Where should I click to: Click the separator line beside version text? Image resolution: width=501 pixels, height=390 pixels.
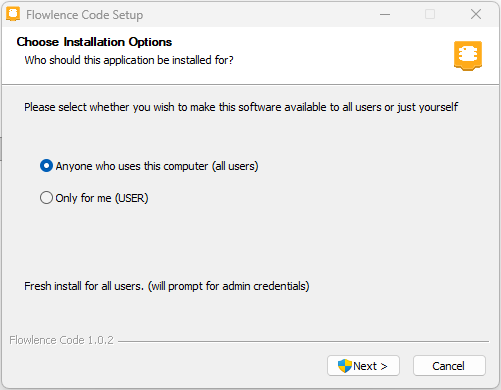[x=303, y=341]
